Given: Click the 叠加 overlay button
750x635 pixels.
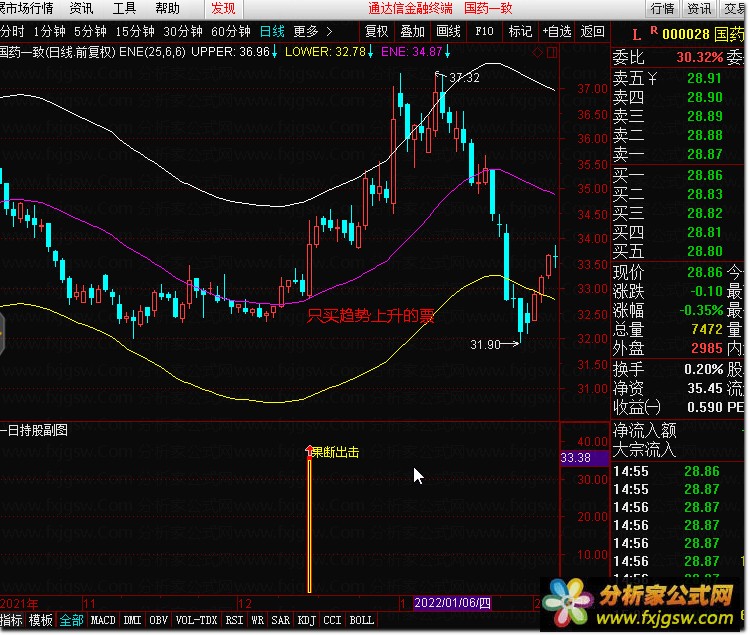Looking at the screenshot, I should (412, 32).
